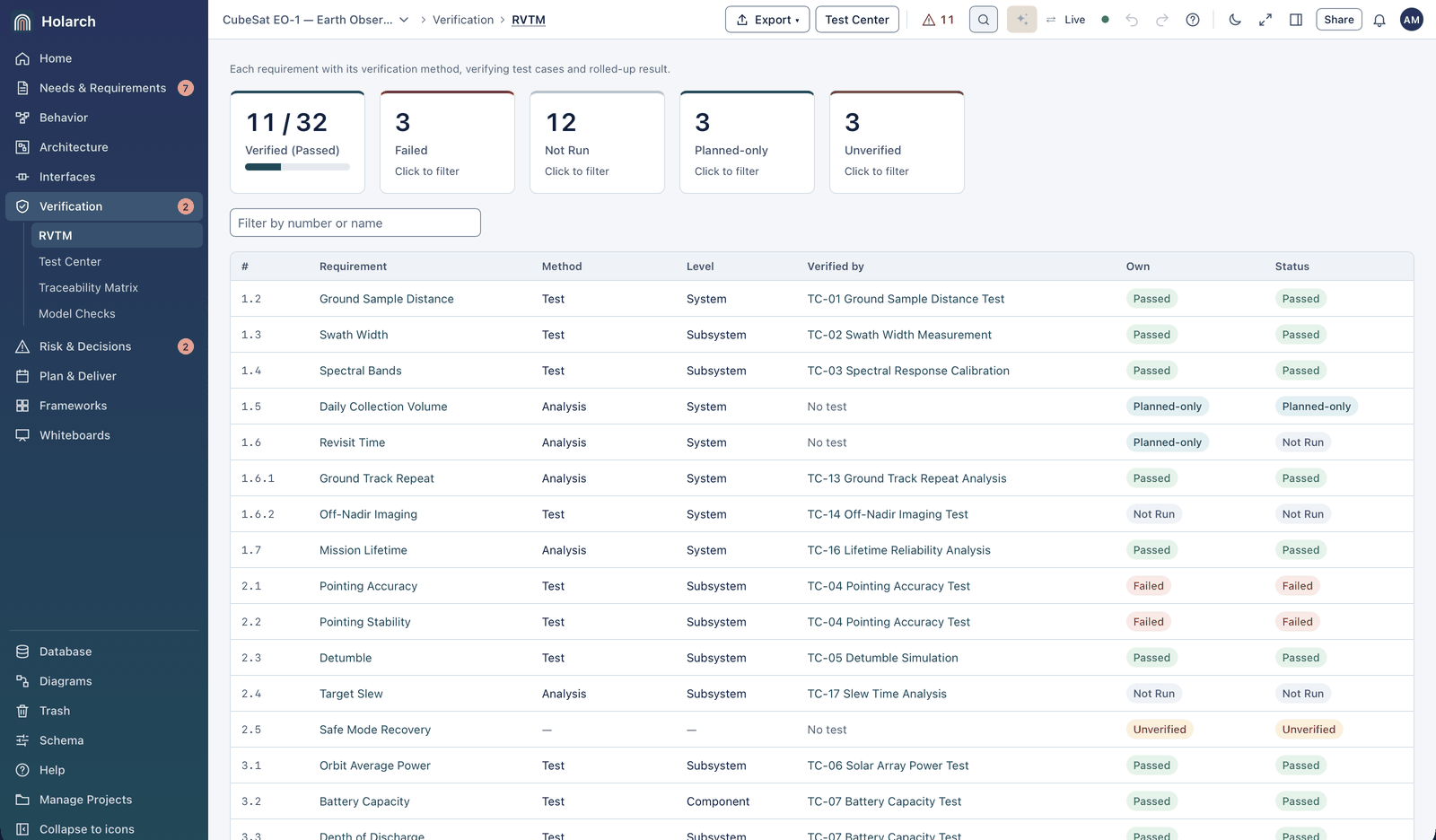Click the Status column header
Image resolution: width=1436 pixels, height=840 pixels.
[1292, 267]
